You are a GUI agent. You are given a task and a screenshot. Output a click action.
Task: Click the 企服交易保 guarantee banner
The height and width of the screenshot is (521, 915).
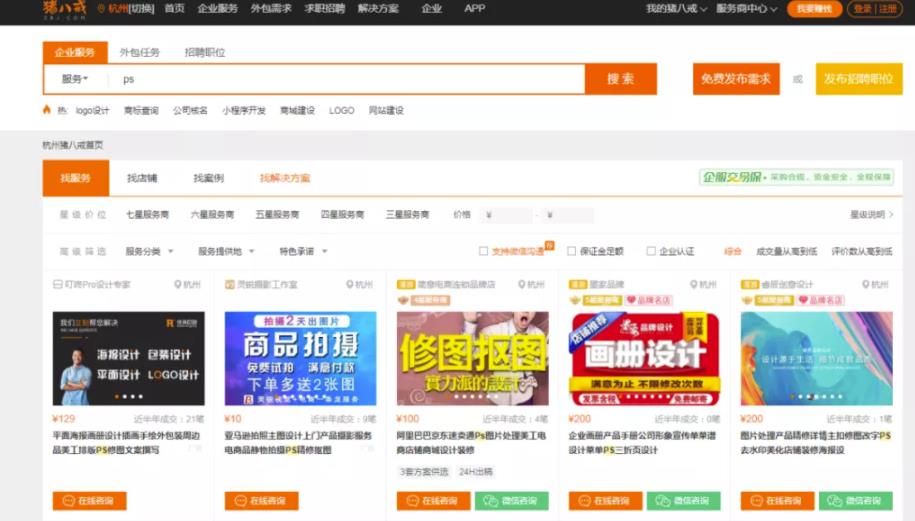pyautogui.click(x=796, y=177)
